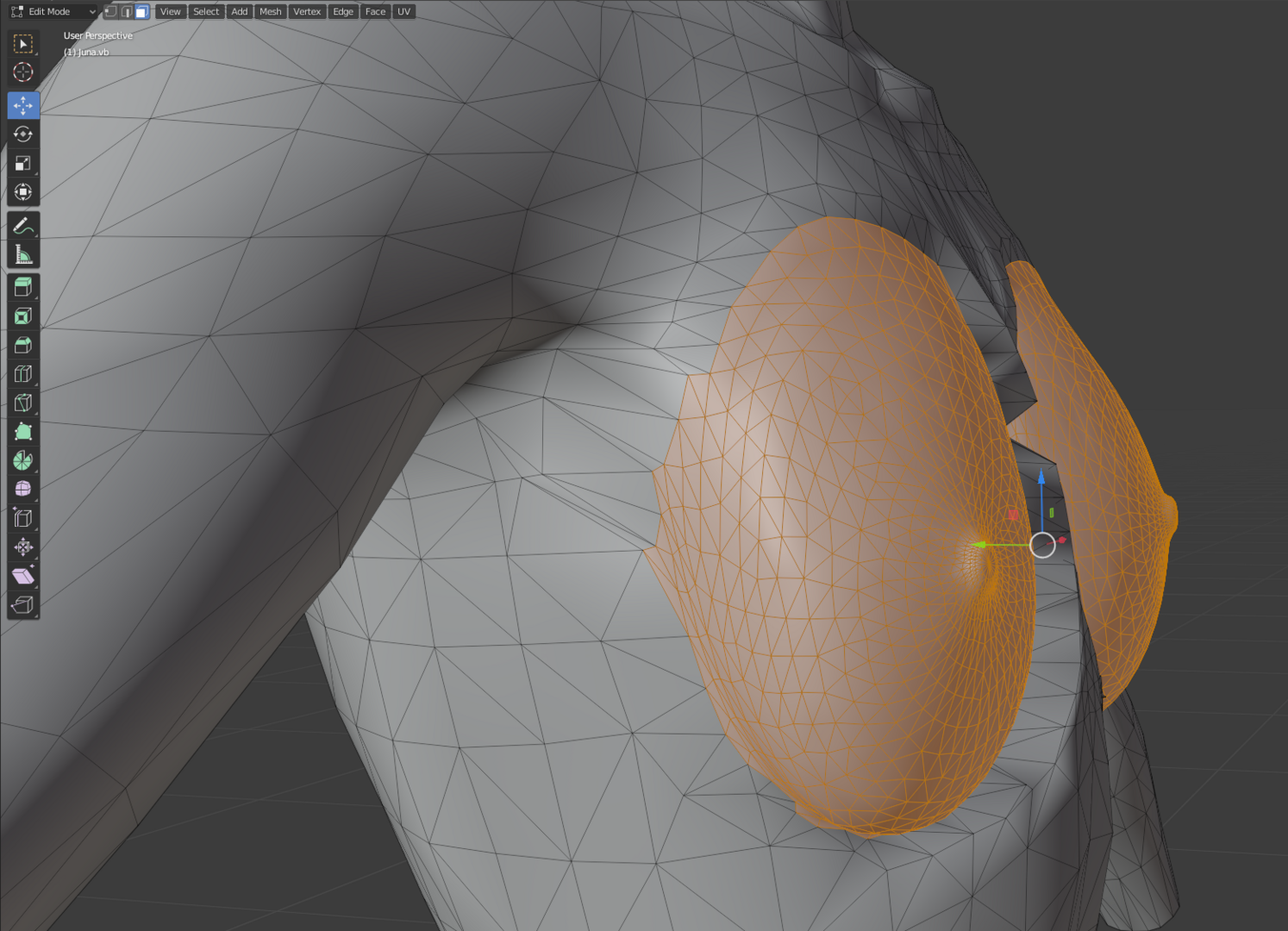Open the Select menu
This screenshot has height=931, width=1288.
[206, 11]
